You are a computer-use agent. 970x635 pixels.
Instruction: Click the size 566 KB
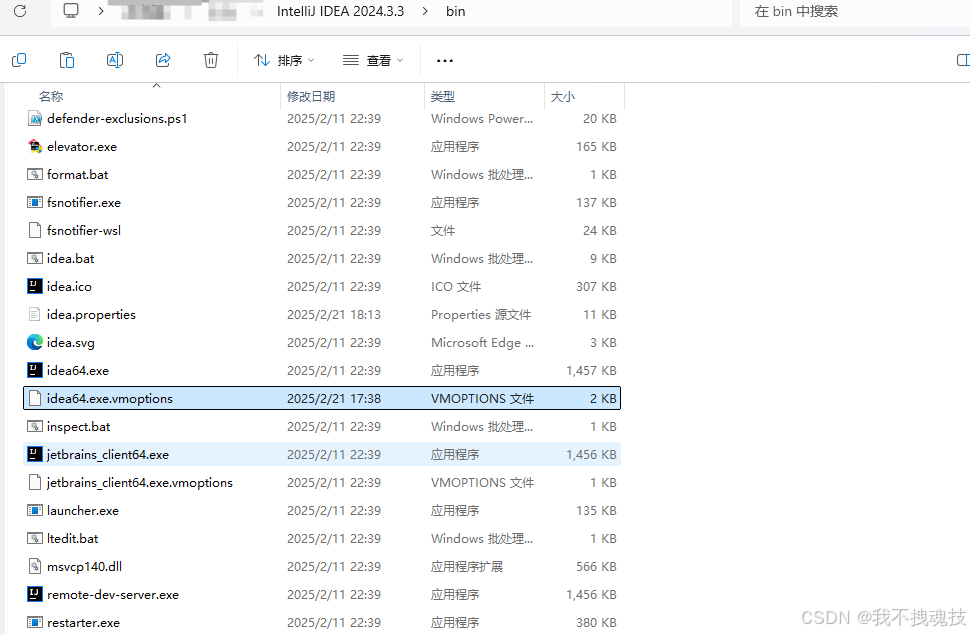tap(596, 567)
